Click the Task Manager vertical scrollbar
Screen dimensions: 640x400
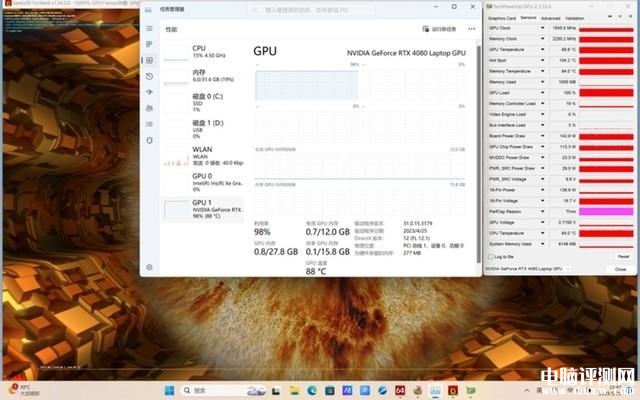[x=478, y=155]
